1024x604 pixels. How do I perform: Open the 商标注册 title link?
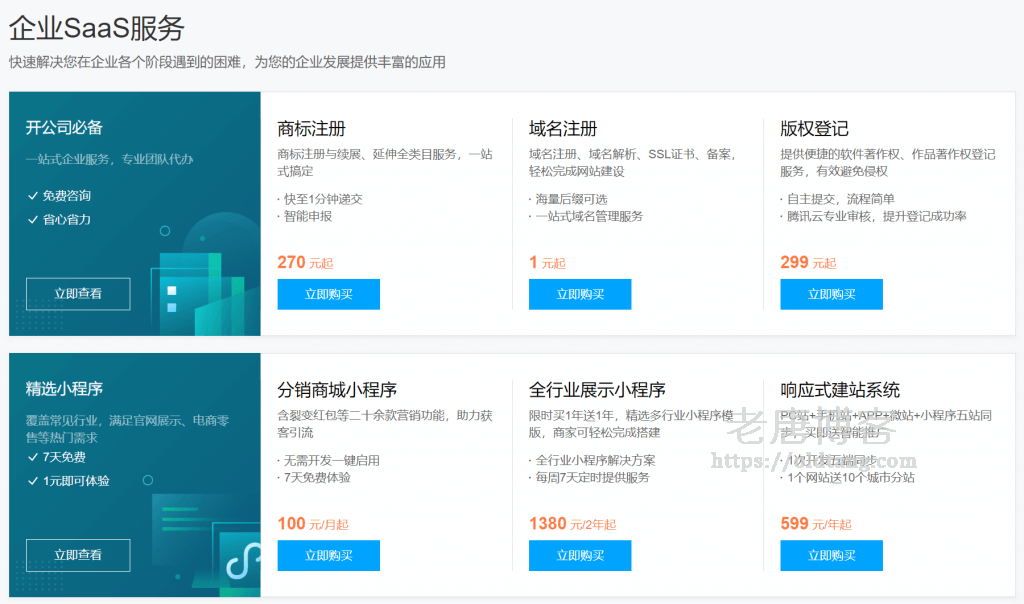point(311,129)
